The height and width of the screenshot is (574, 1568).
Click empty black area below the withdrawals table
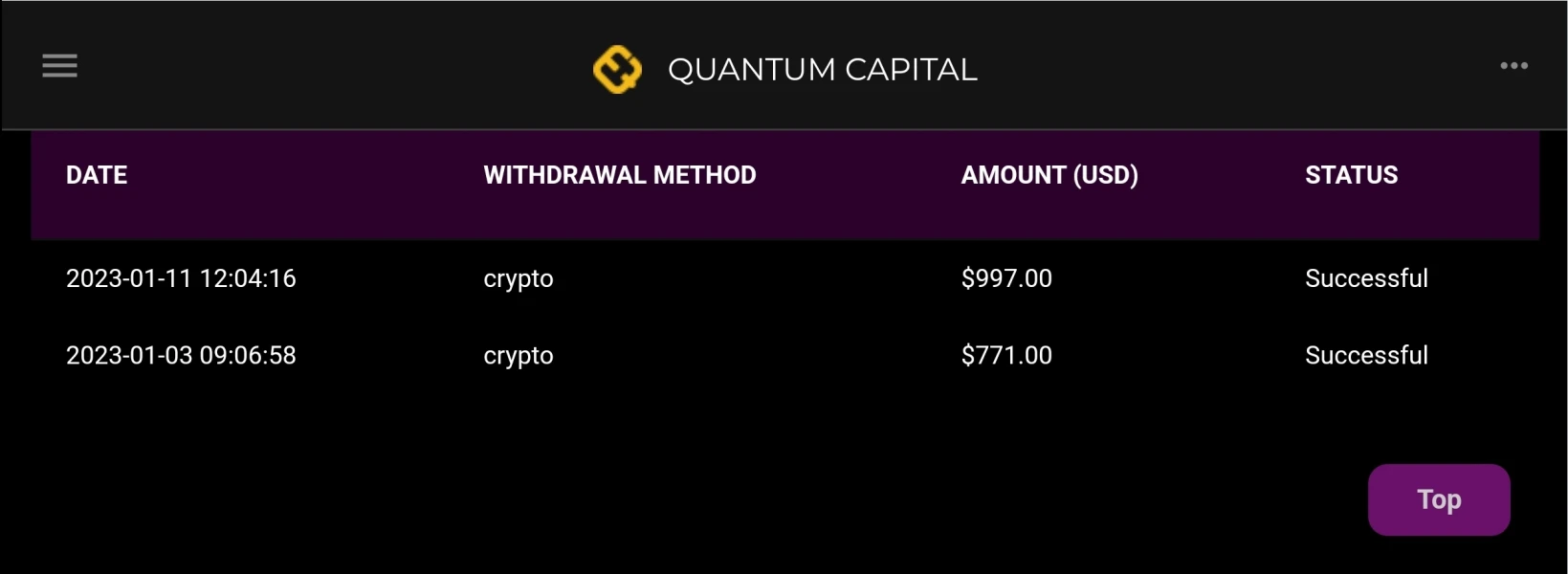tap(670, 478)
